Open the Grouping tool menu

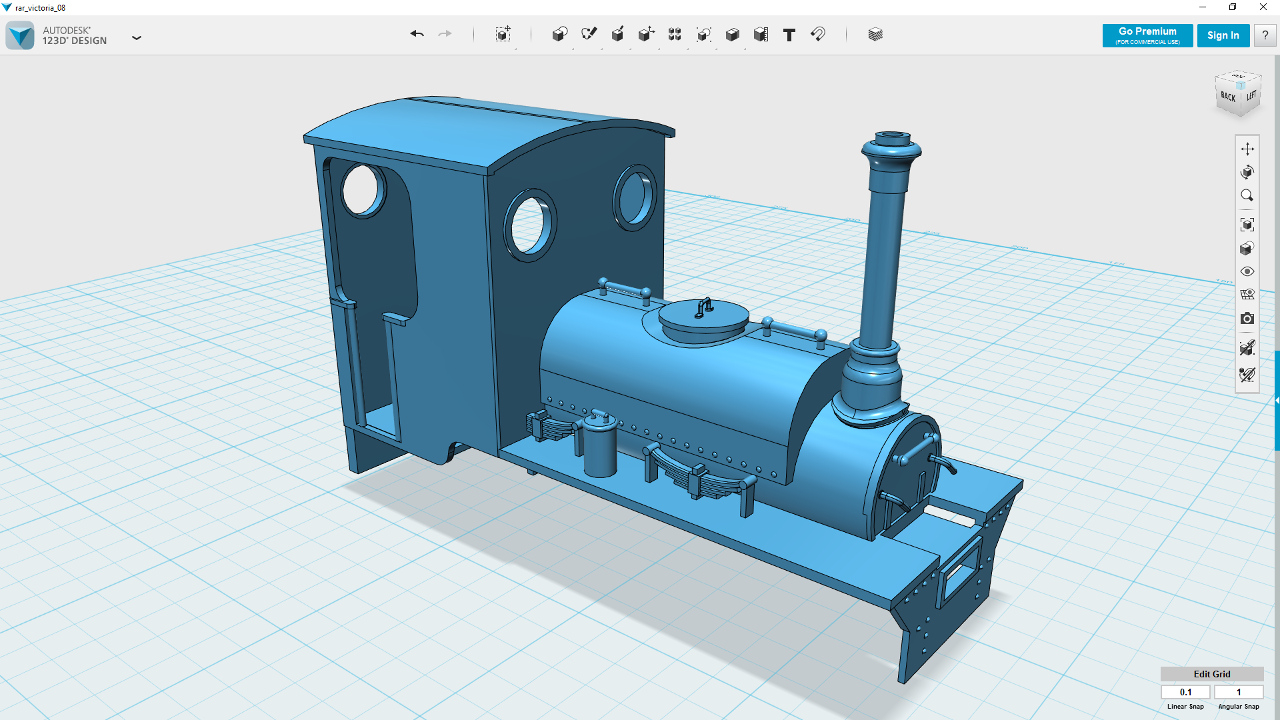click(x=704, y=34)
